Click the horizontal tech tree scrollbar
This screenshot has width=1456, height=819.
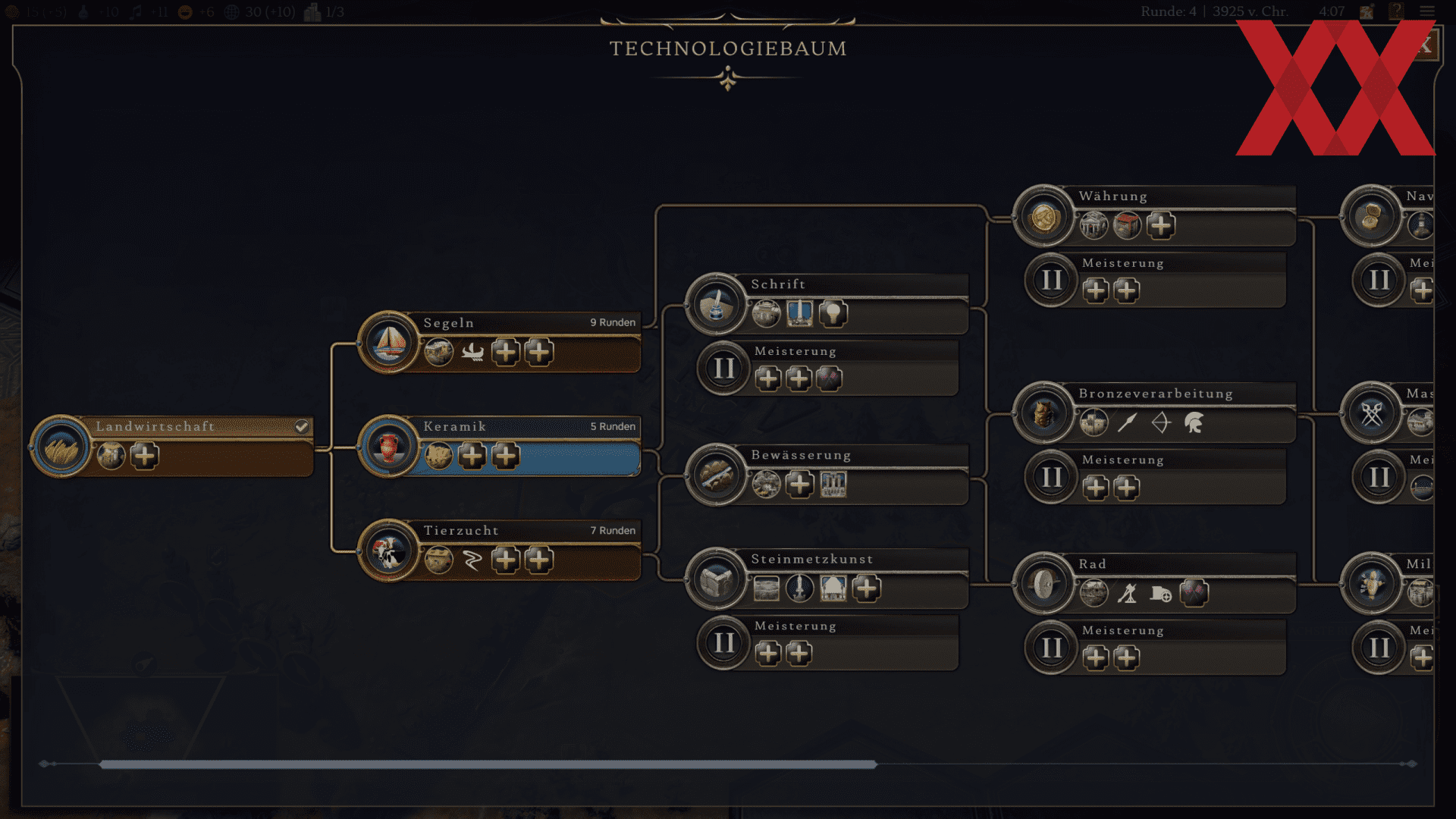[488, 764]
